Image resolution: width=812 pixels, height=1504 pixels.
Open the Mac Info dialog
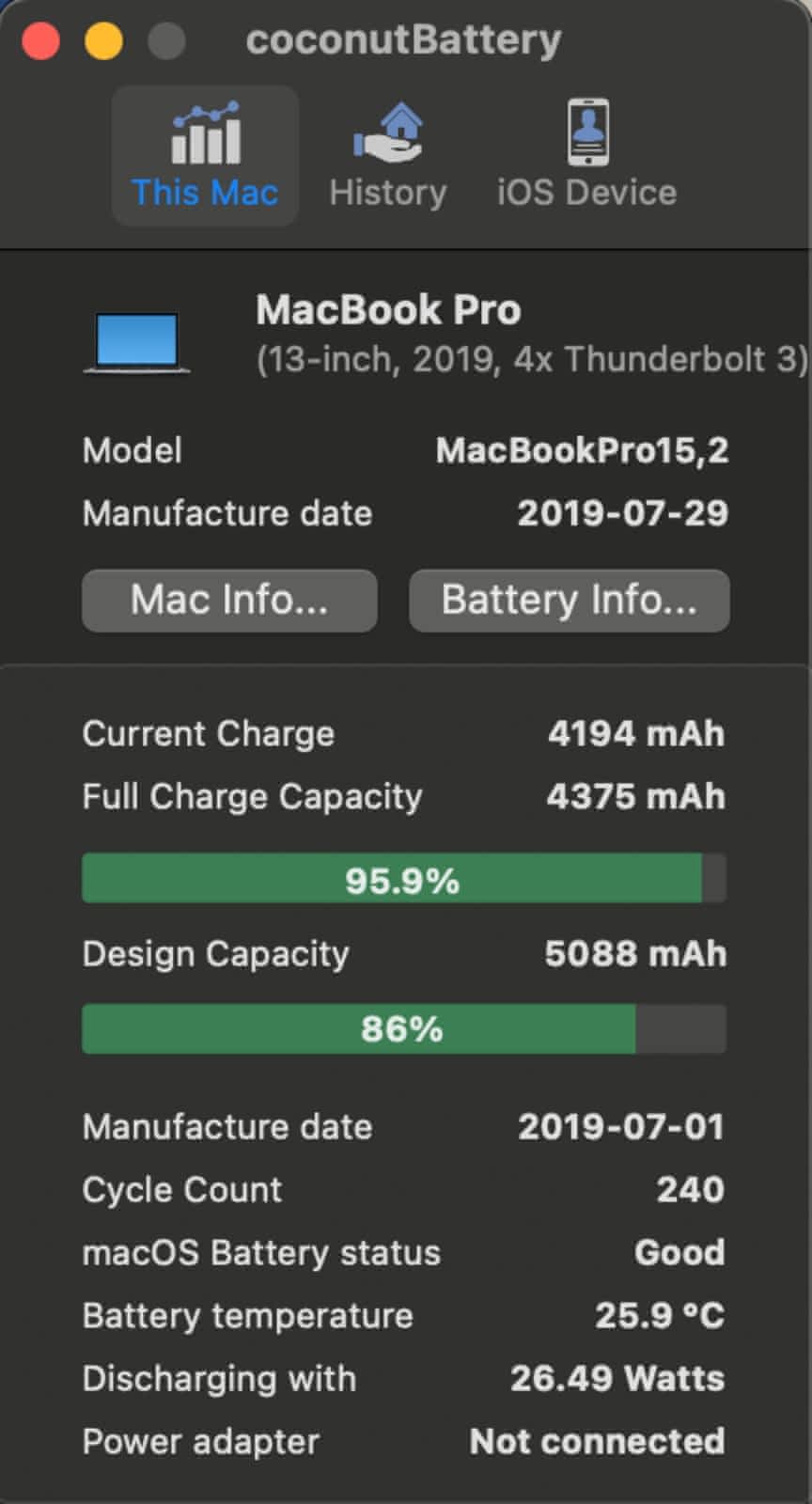[x=229, y=601]
